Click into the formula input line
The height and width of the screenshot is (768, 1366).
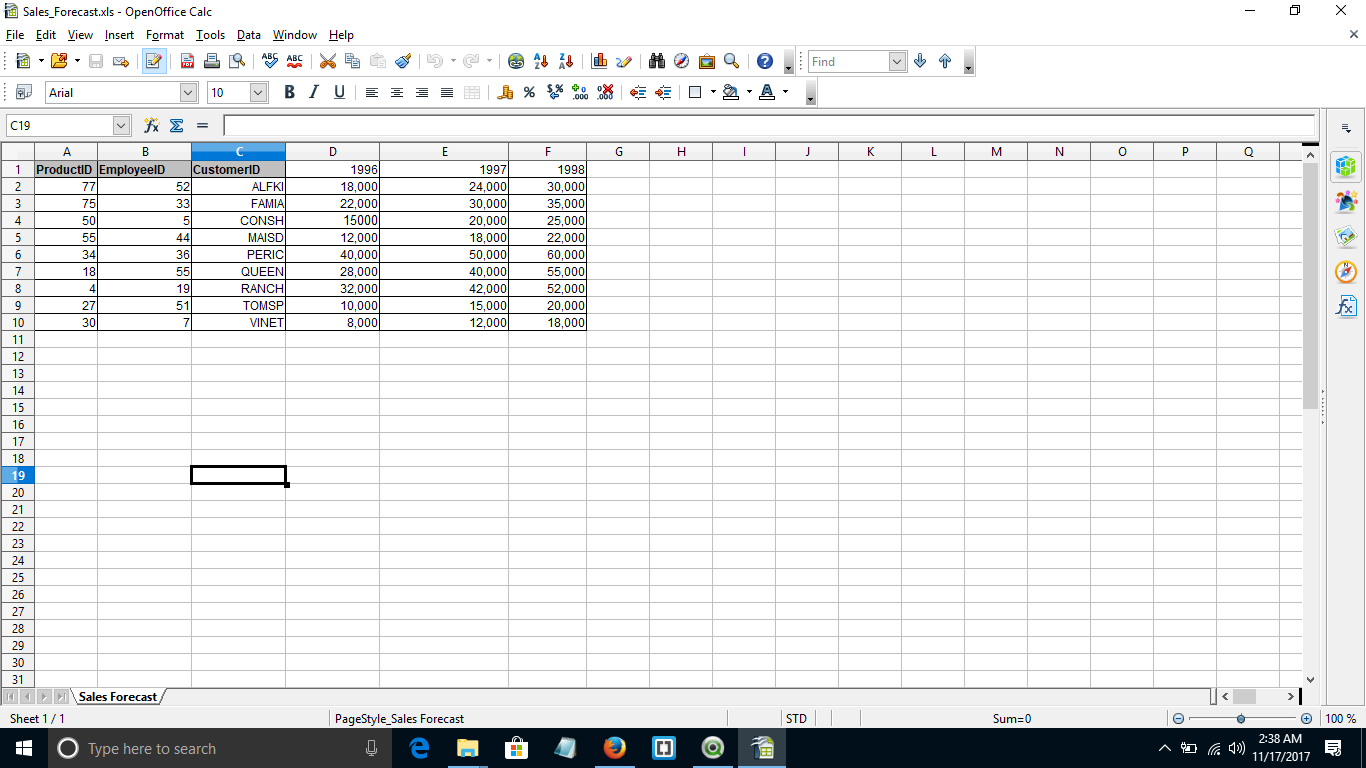point(769,126)
